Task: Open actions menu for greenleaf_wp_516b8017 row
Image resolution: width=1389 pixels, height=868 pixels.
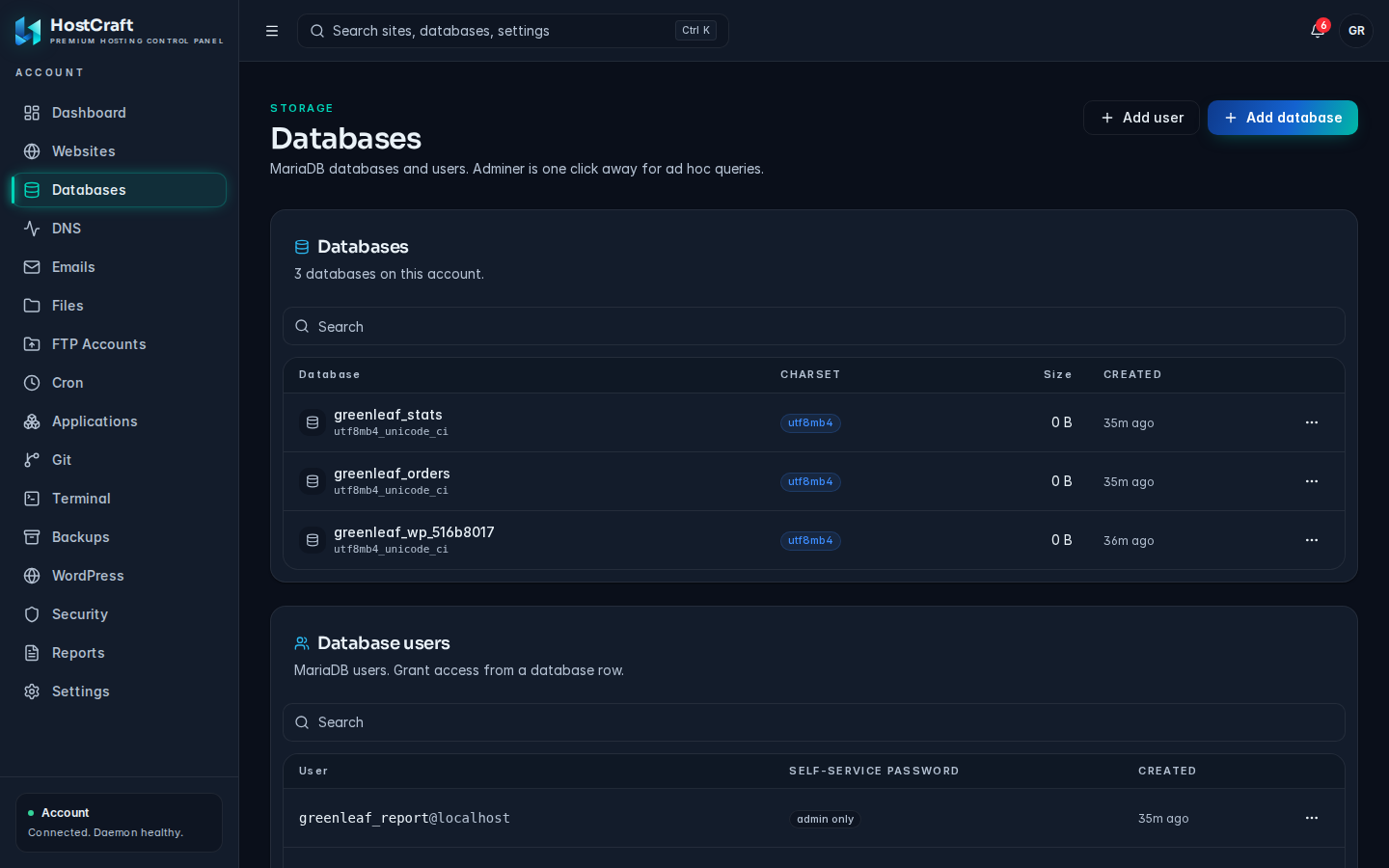Action: pos(1312,540)
